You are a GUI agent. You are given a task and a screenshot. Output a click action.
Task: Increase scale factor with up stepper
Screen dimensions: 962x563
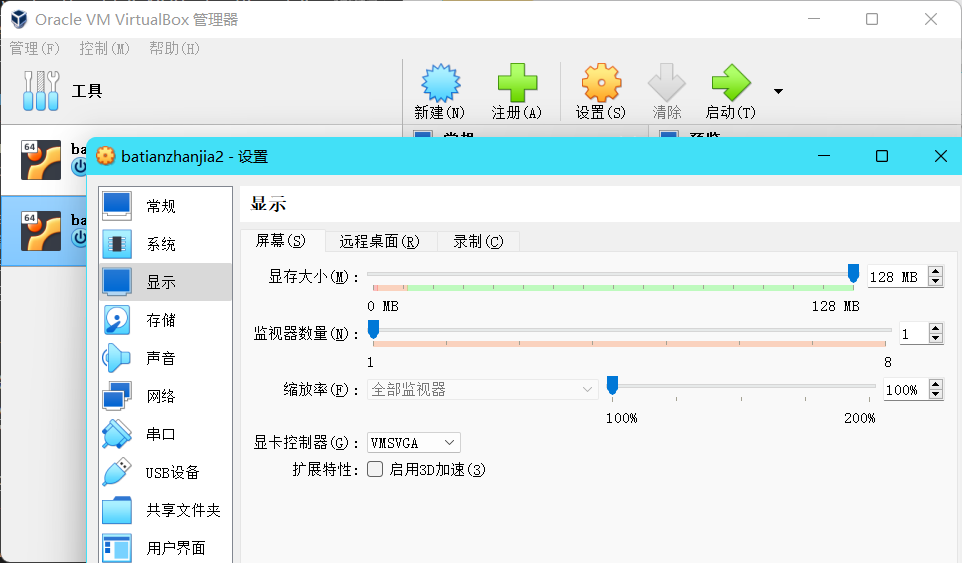click(936, 384)
